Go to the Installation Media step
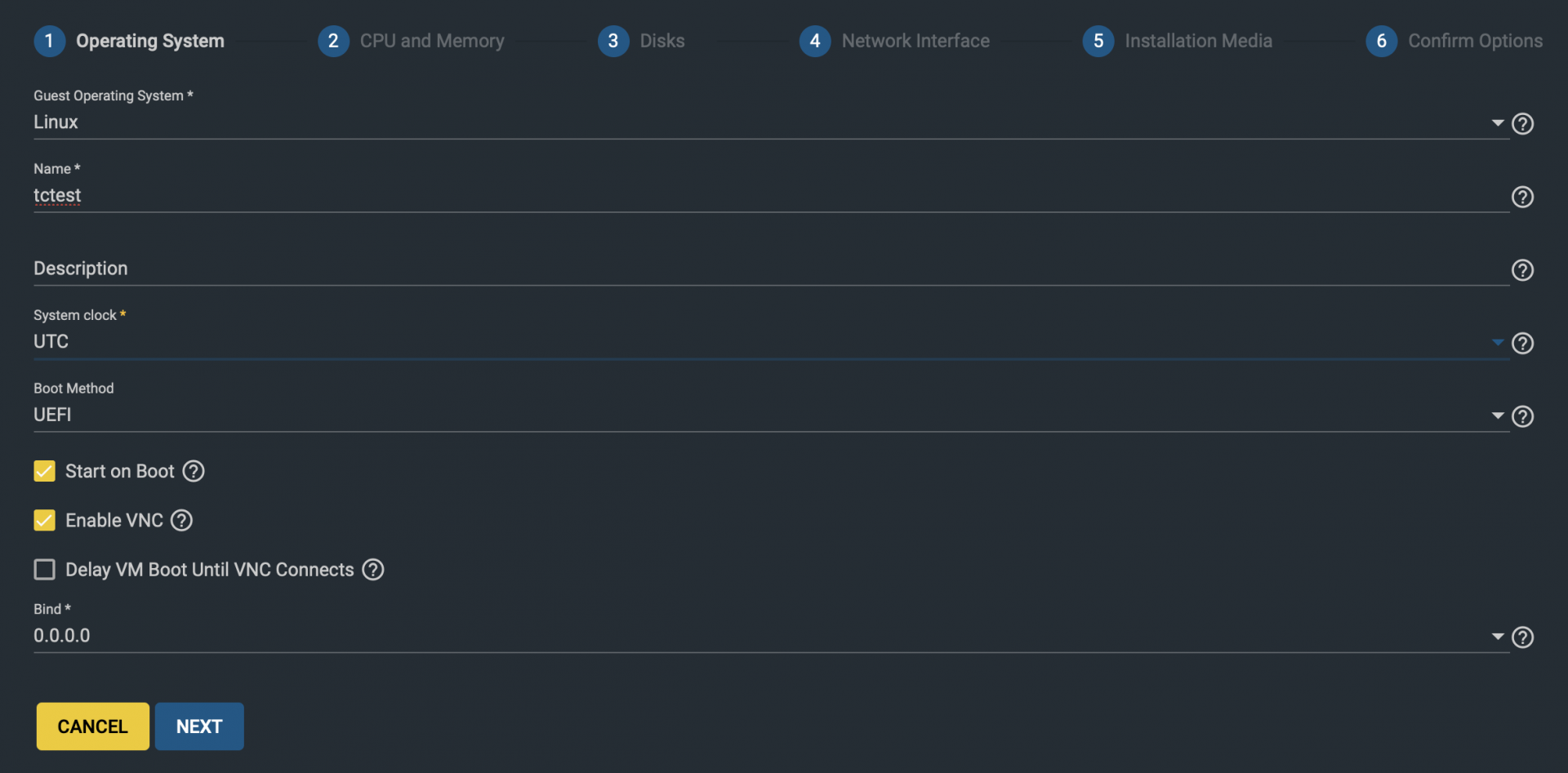 (x=1198, y=41)
